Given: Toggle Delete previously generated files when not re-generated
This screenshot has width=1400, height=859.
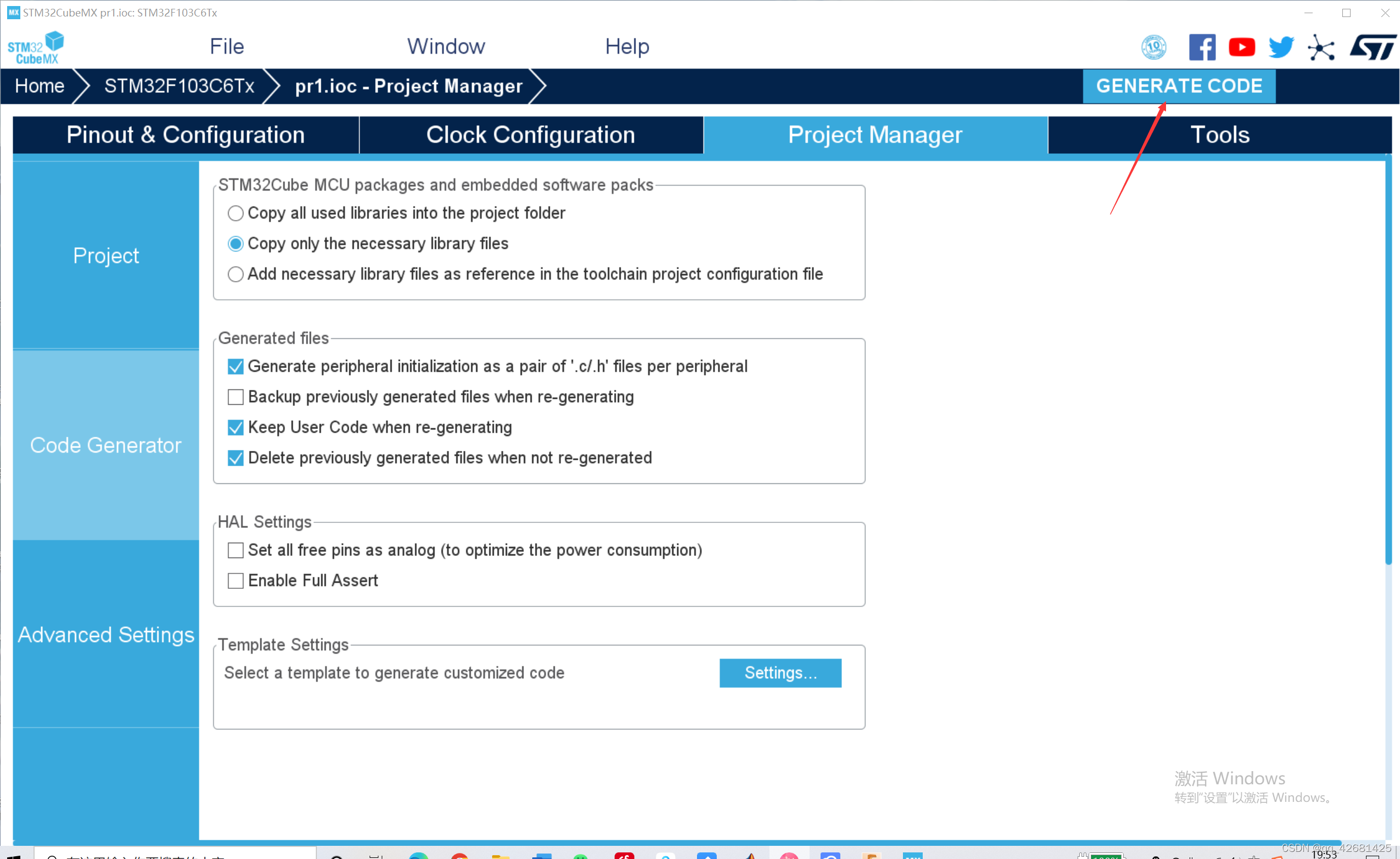Looking at the screenshot, I should (235, 459).
